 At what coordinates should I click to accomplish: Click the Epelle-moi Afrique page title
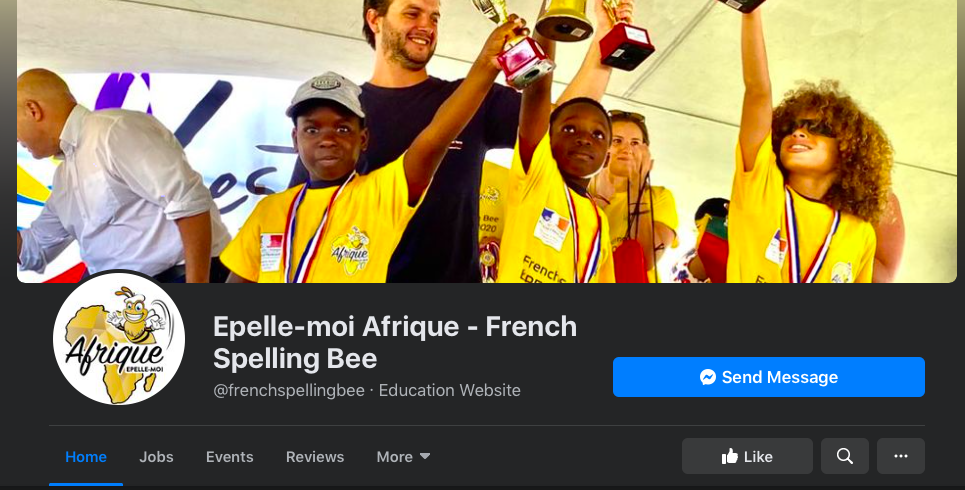tap(395, 342)
